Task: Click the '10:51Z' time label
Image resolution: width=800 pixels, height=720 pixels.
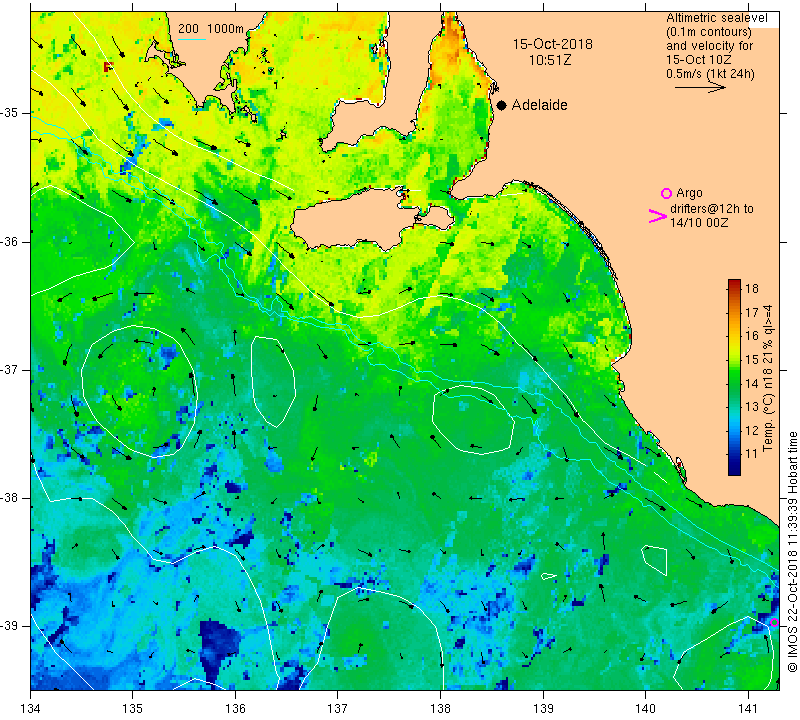Action: click(549, 60)
